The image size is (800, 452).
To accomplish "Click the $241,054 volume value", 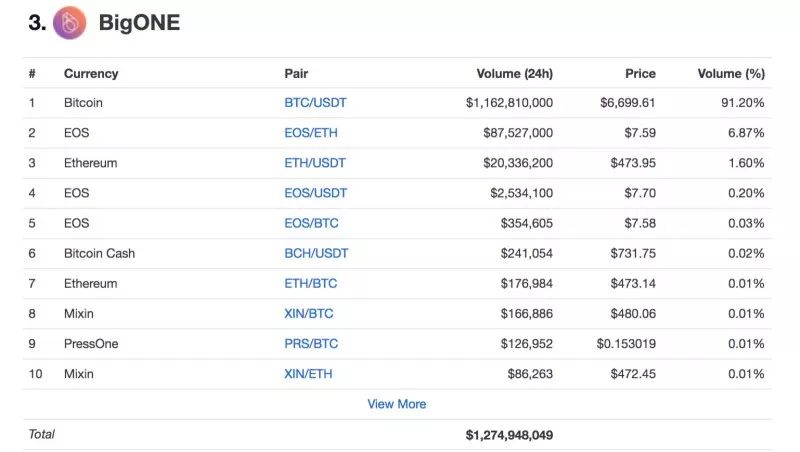I will 527,253.
